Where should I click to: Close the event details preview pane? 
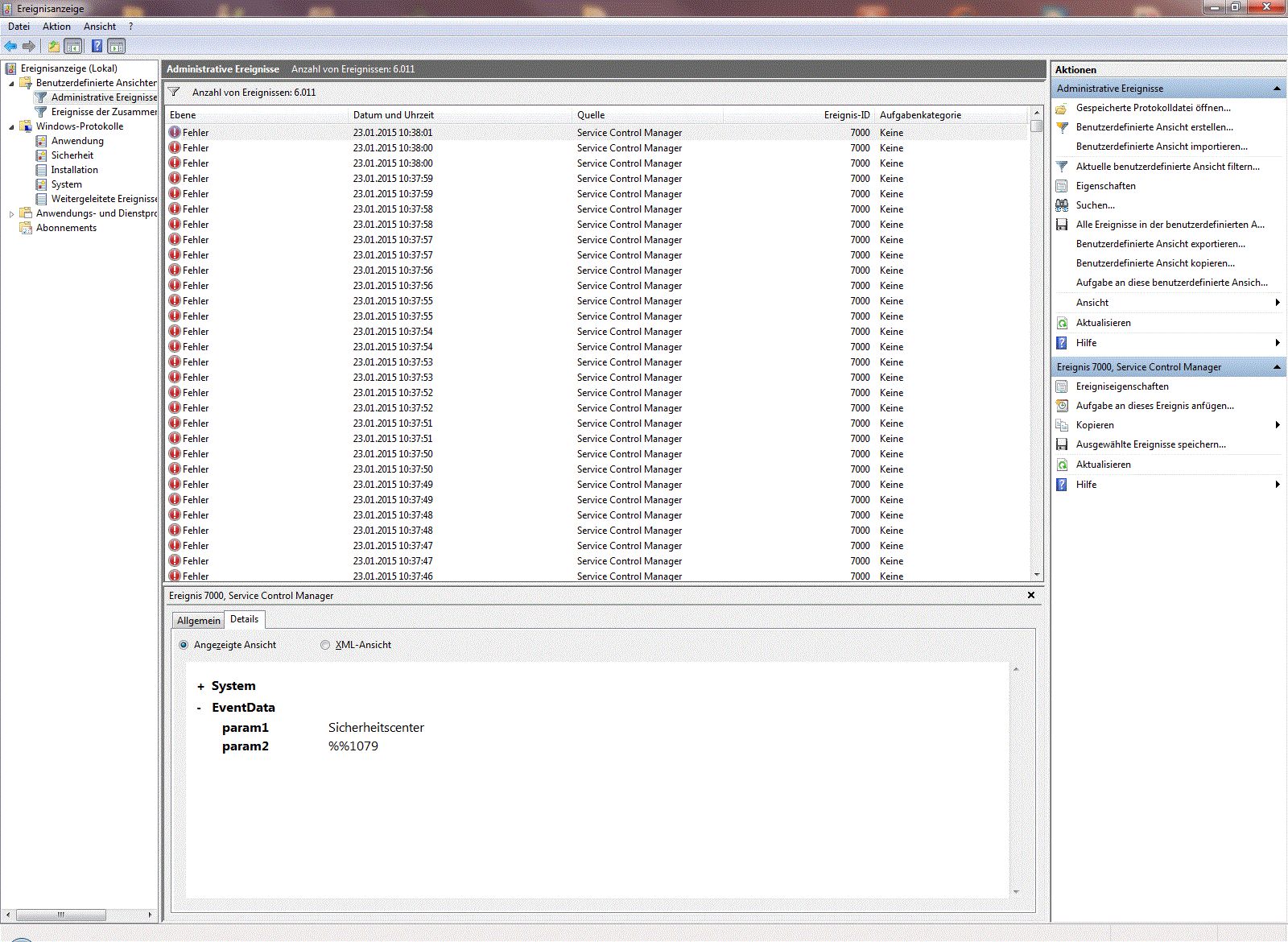pos(1031,595)
